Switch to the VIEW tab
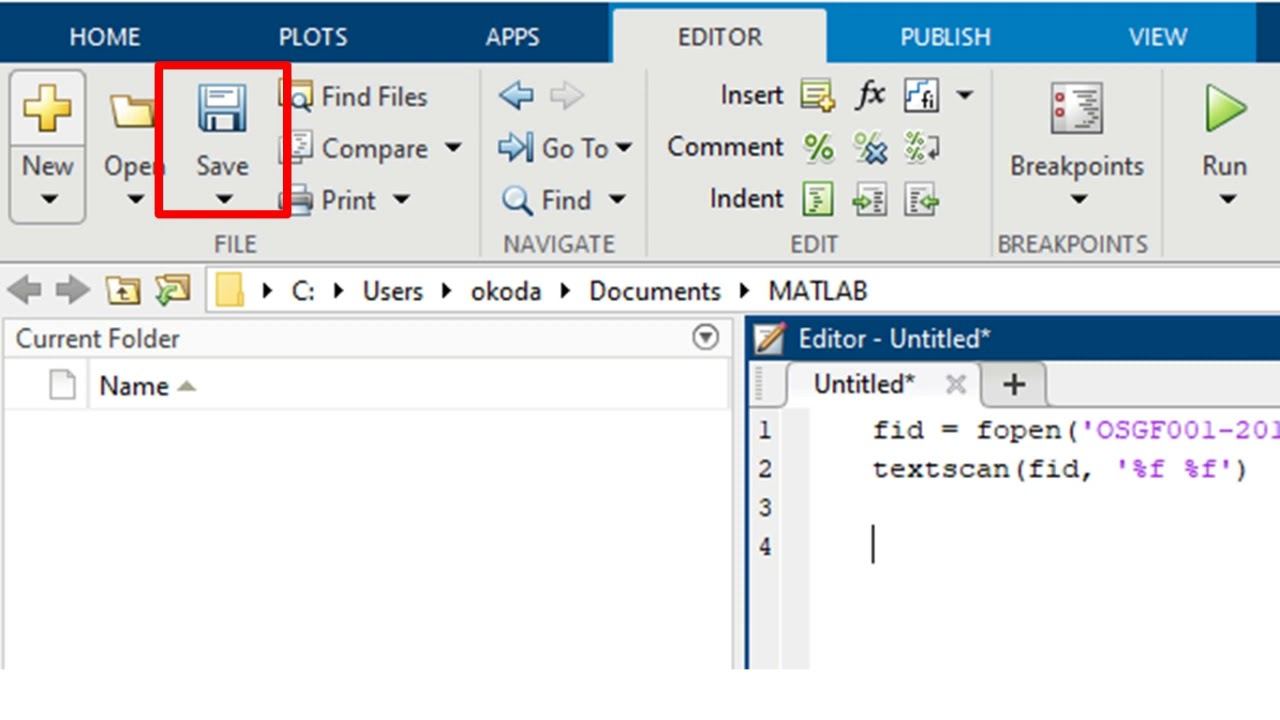The image size is (1280, 720). (x=1158, y=37)
